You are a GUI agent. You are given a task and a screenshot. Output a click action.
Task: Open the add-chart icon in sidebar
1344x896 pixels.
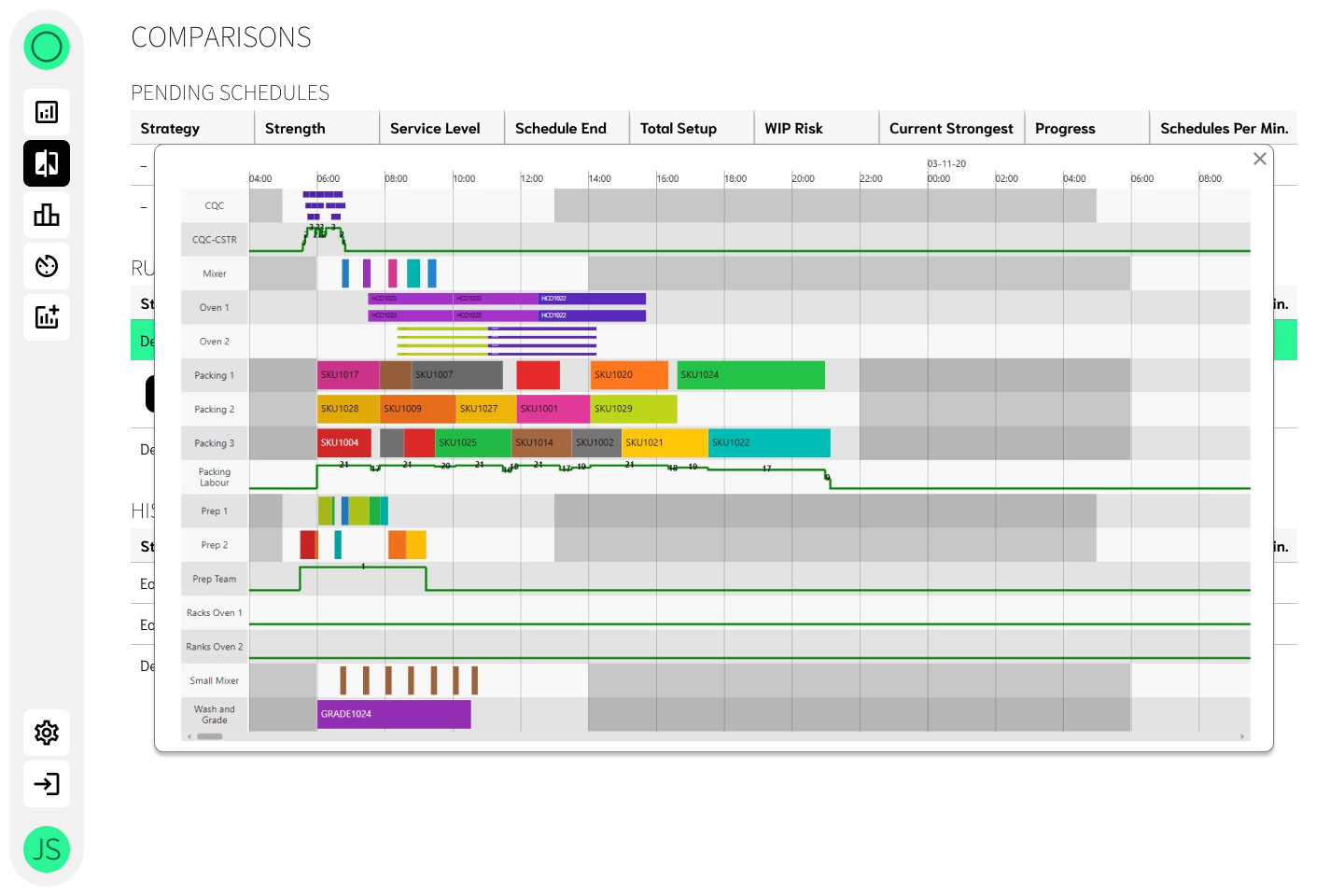pyautogui.click(x=47, y=317)
